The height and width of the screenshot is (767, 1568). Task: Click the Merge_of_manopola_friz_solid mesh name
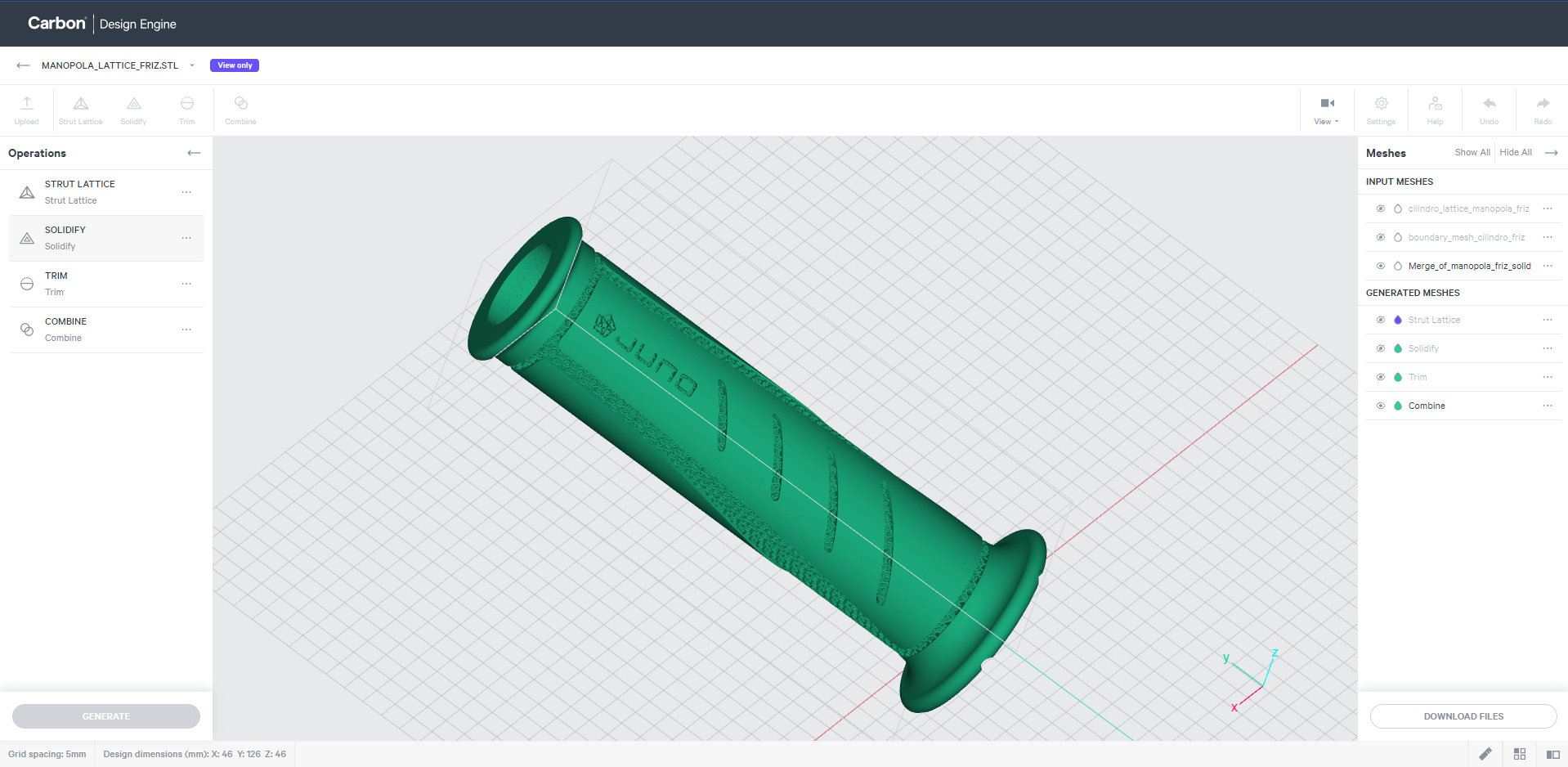(x=1469, y=266)
